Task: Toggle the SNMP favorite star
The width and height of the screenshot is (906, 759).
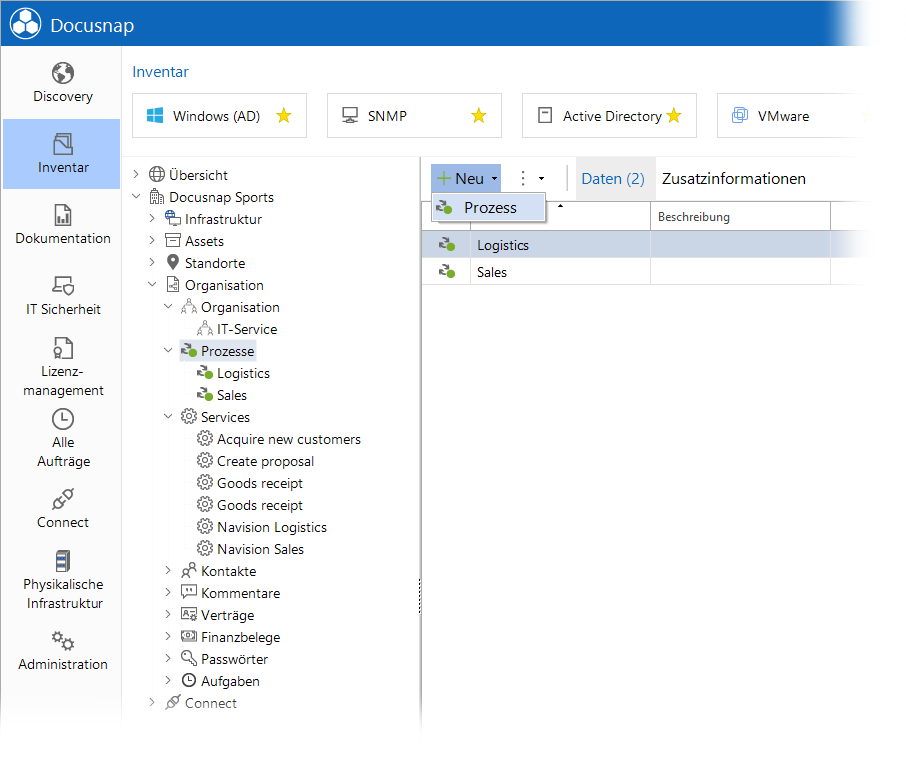Action: 478,116
